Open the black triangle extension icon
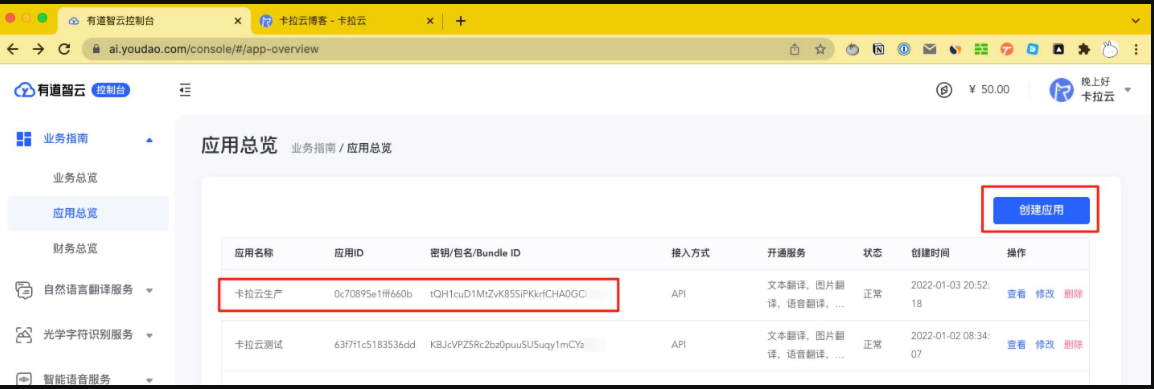 point(1057,49)
